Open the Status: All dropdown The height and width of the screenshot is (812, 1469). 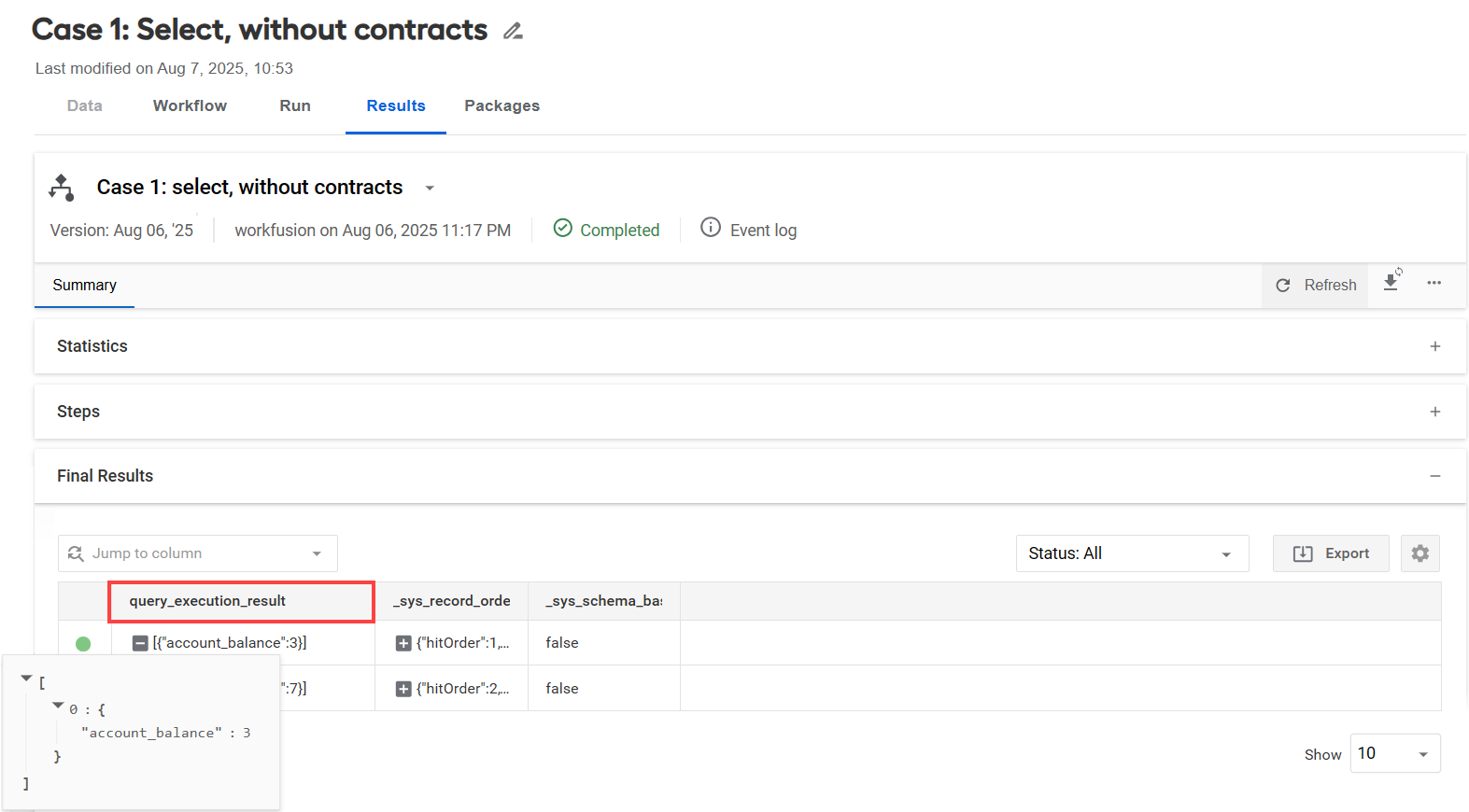[1132, 553]
